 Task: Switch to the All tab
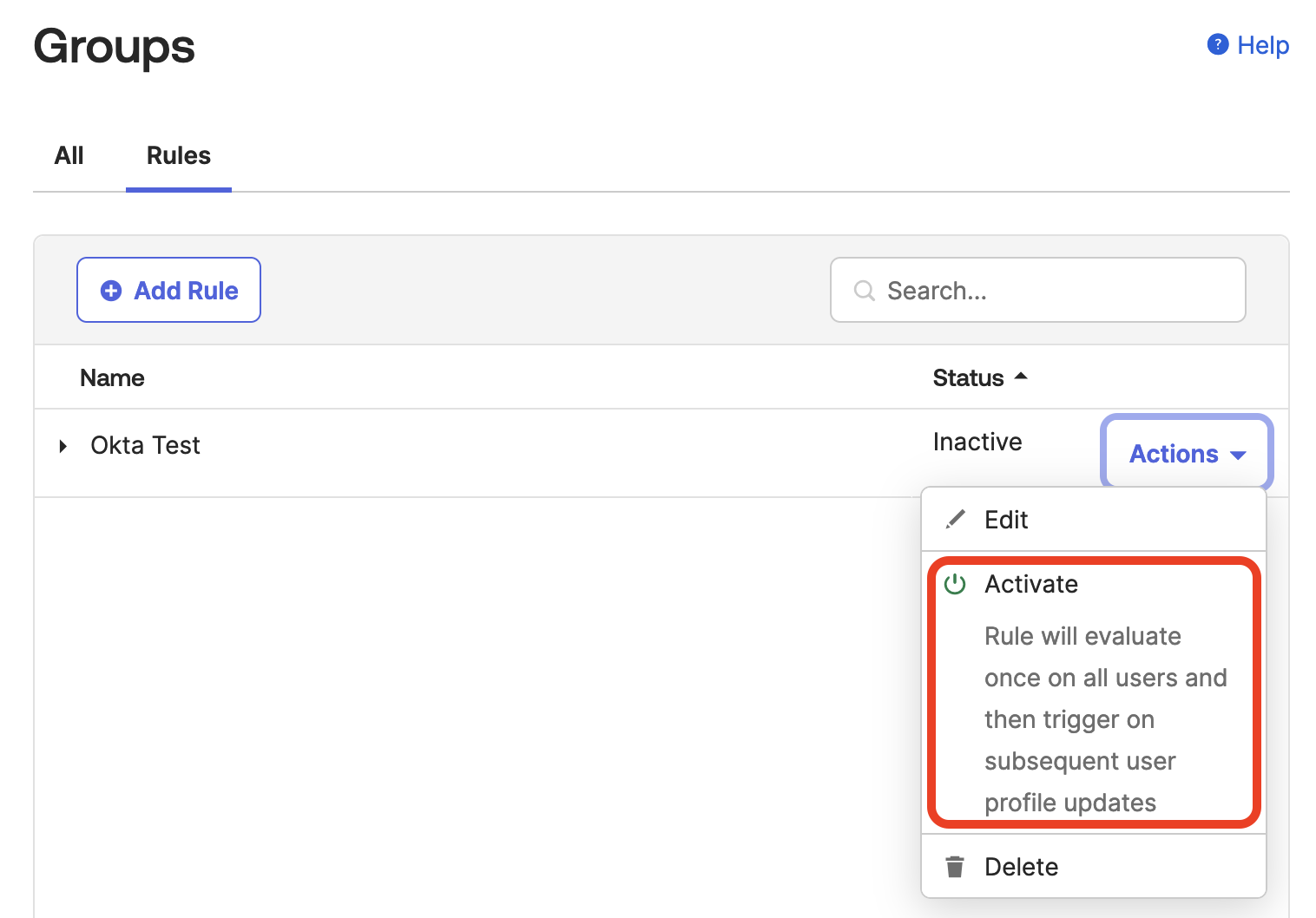tap(69, 156)
